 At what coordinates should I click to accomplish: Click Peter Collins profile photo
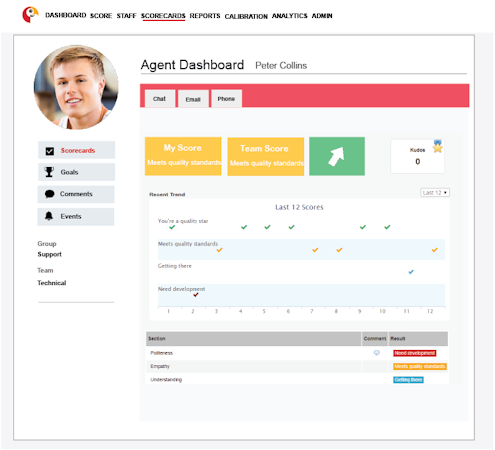tap(76, 87)
